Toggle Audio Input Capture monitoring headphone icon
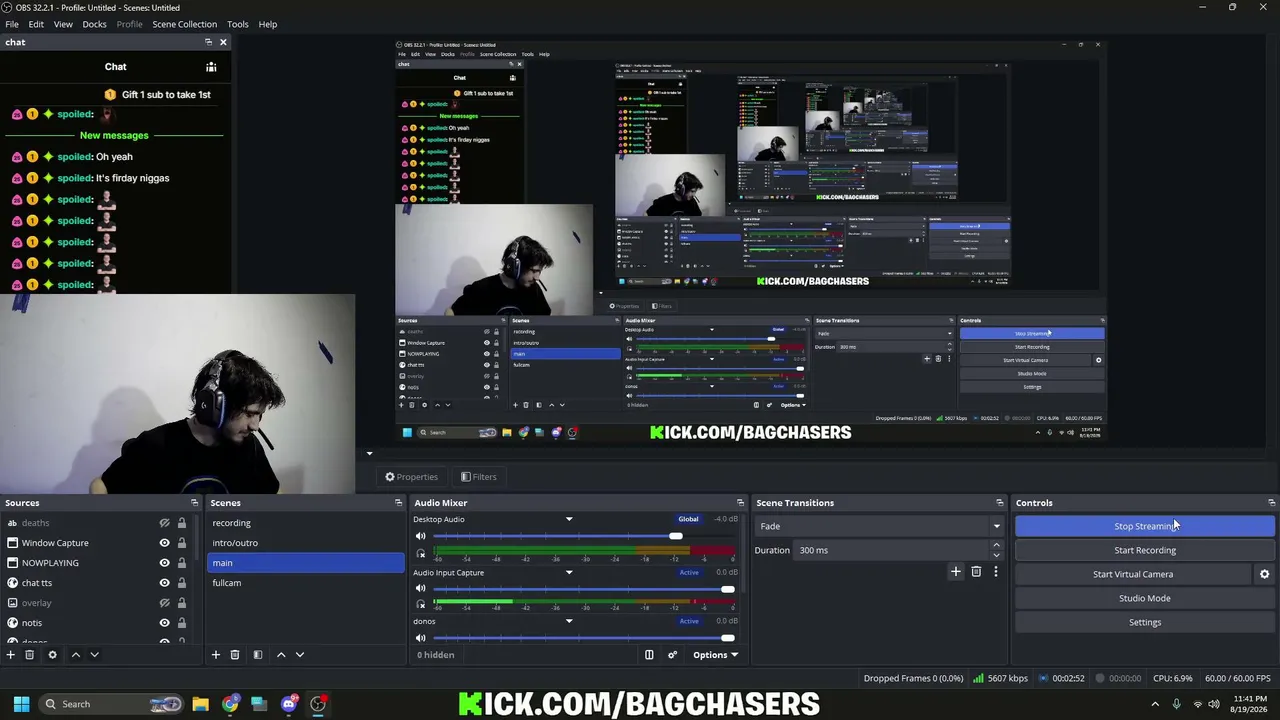This screenshot has height=720, width=1280. click(x=421, y=606)
